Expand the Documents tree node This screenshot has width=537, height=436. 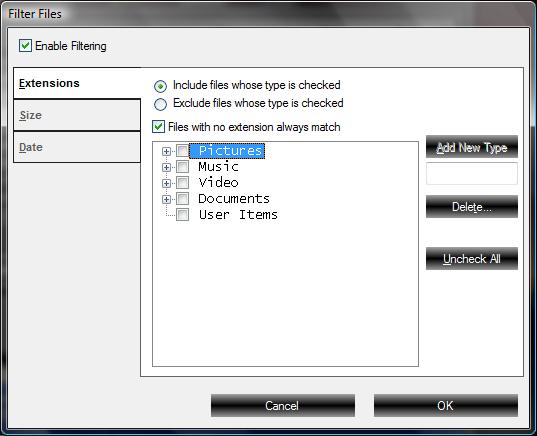click(x=166, y=199)
